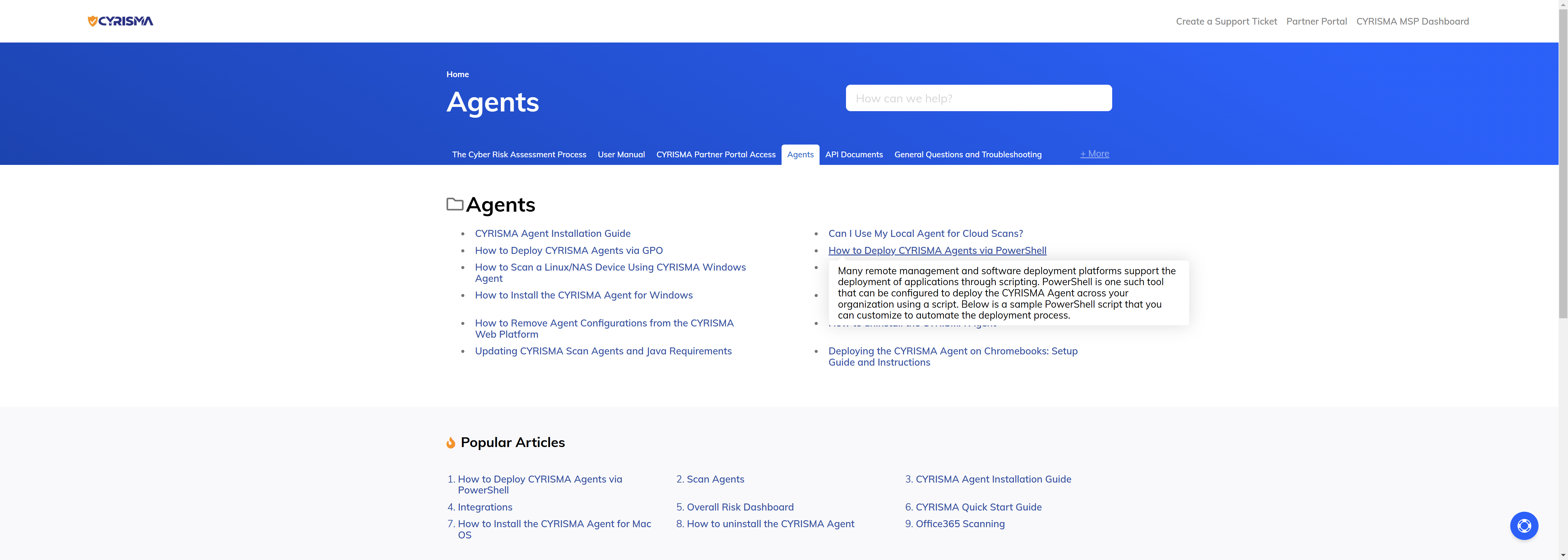
Task: Click the folder icon beside Agents heading
Action: [455, 204]
